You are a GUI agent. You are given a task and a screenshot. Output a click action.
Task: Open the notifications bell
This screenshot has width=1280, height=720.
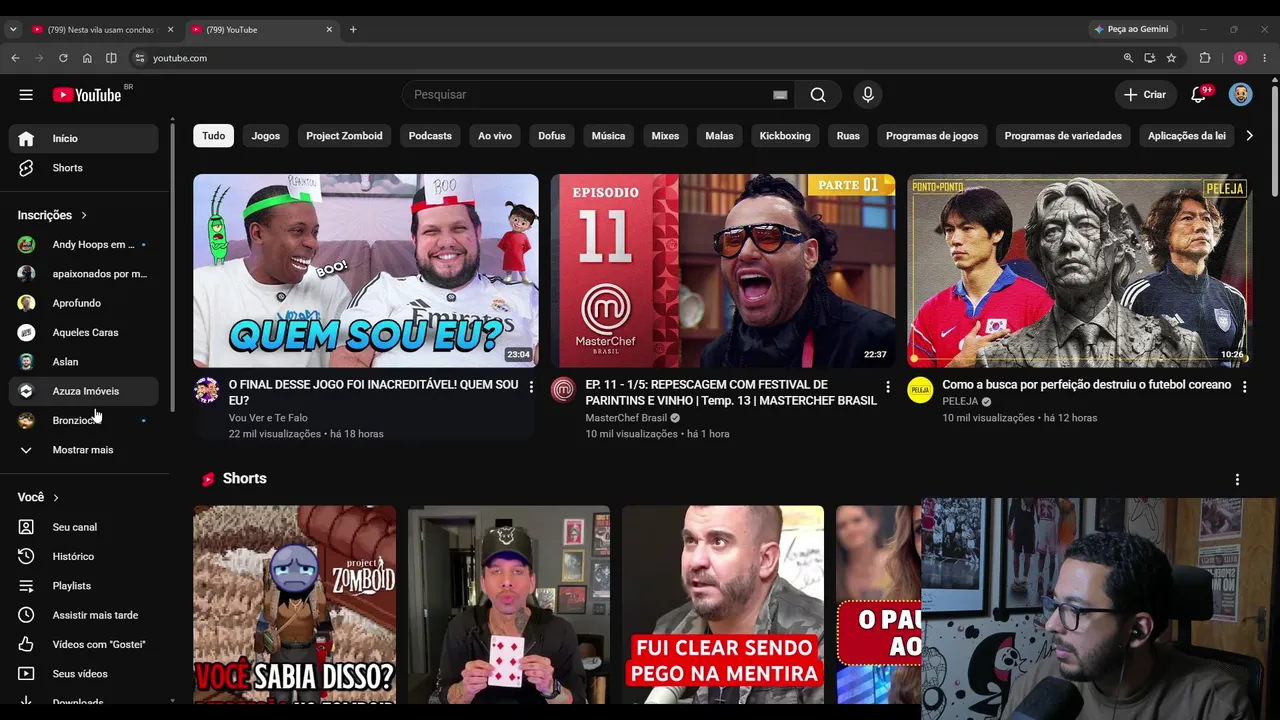click(1198, 95)
